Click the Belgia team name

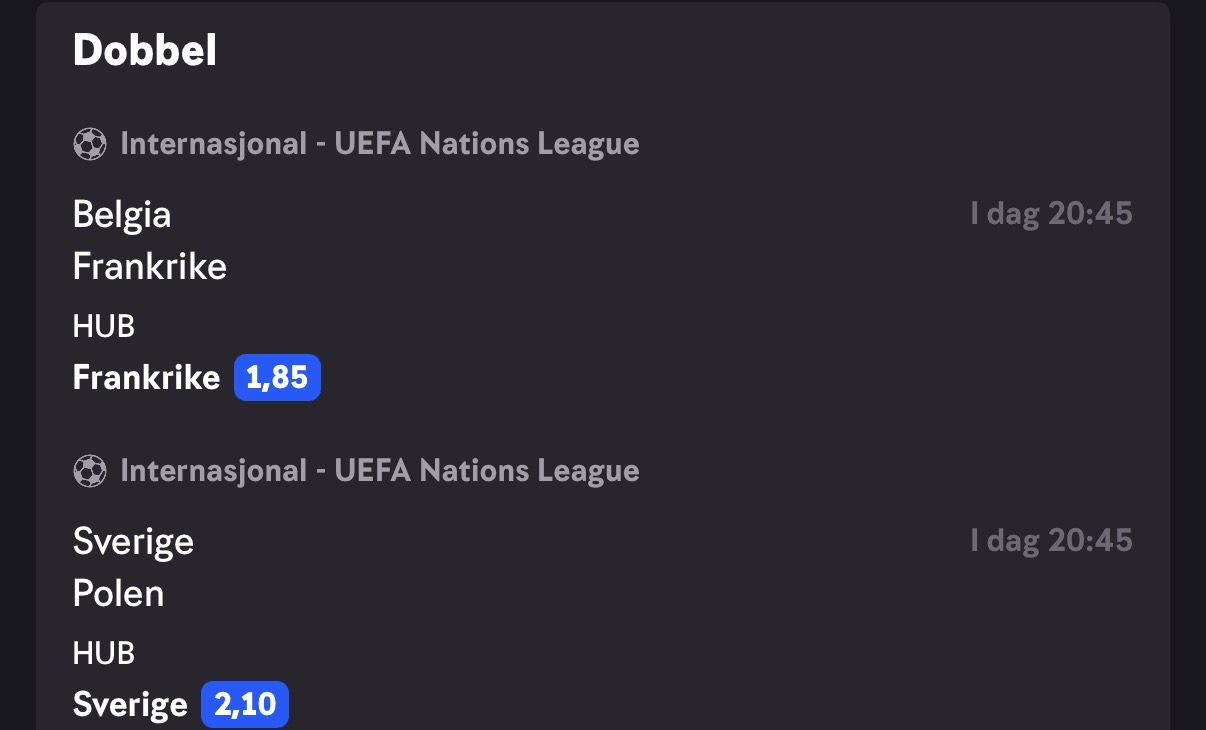tap(122, 215)
